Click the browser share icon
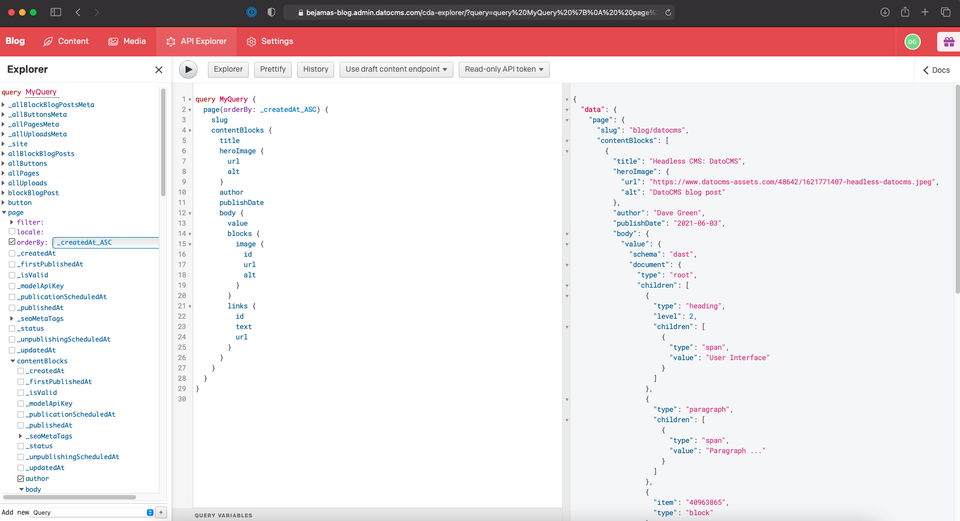Viewport: 960px width, 521px height. click(x=905, y=12)
